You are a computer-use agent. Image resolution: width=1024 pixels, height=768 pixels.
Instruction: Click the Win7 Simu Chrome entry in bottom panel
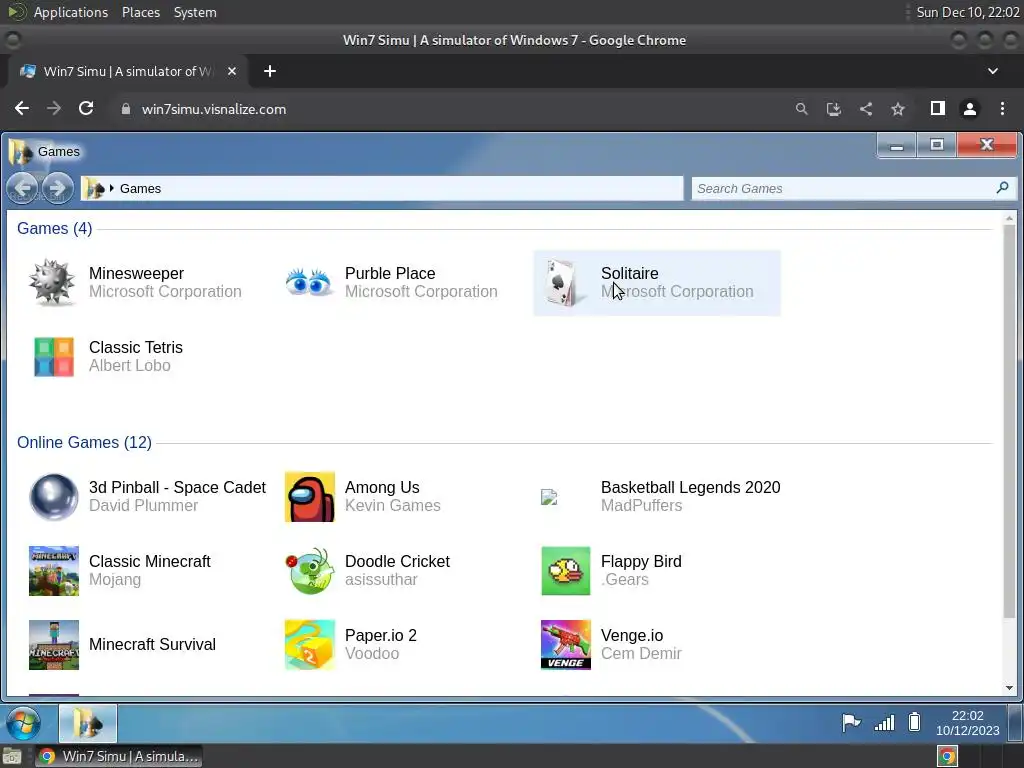pos(118,756)
